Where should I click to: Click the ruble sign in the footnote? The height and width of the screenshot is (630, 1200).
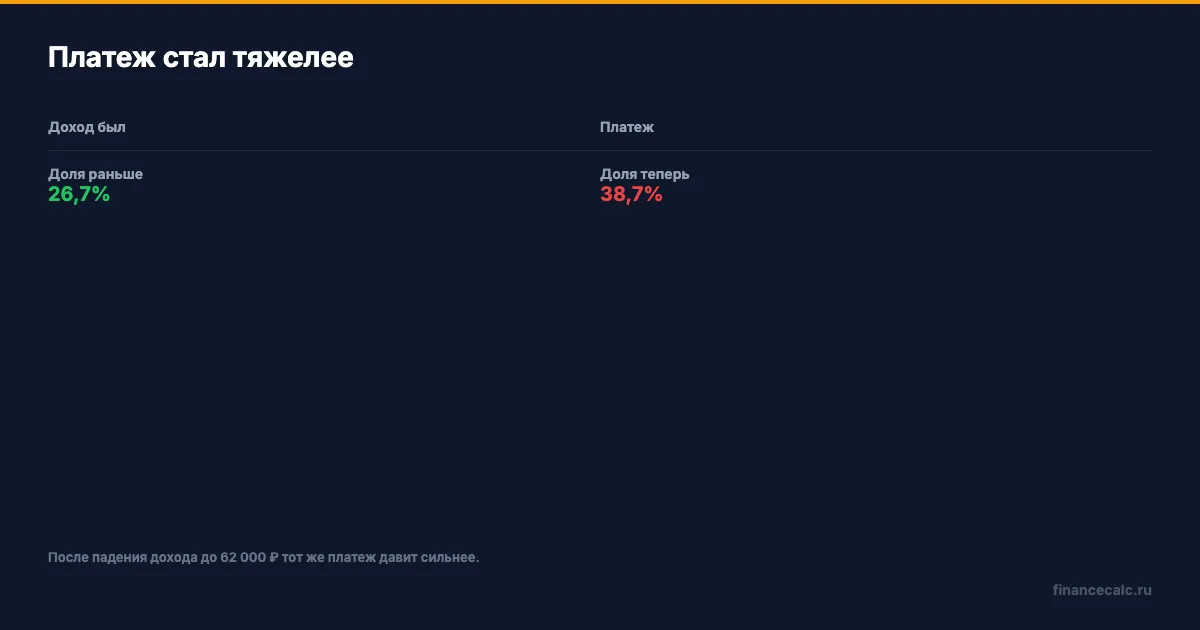(x=274, y=557)
